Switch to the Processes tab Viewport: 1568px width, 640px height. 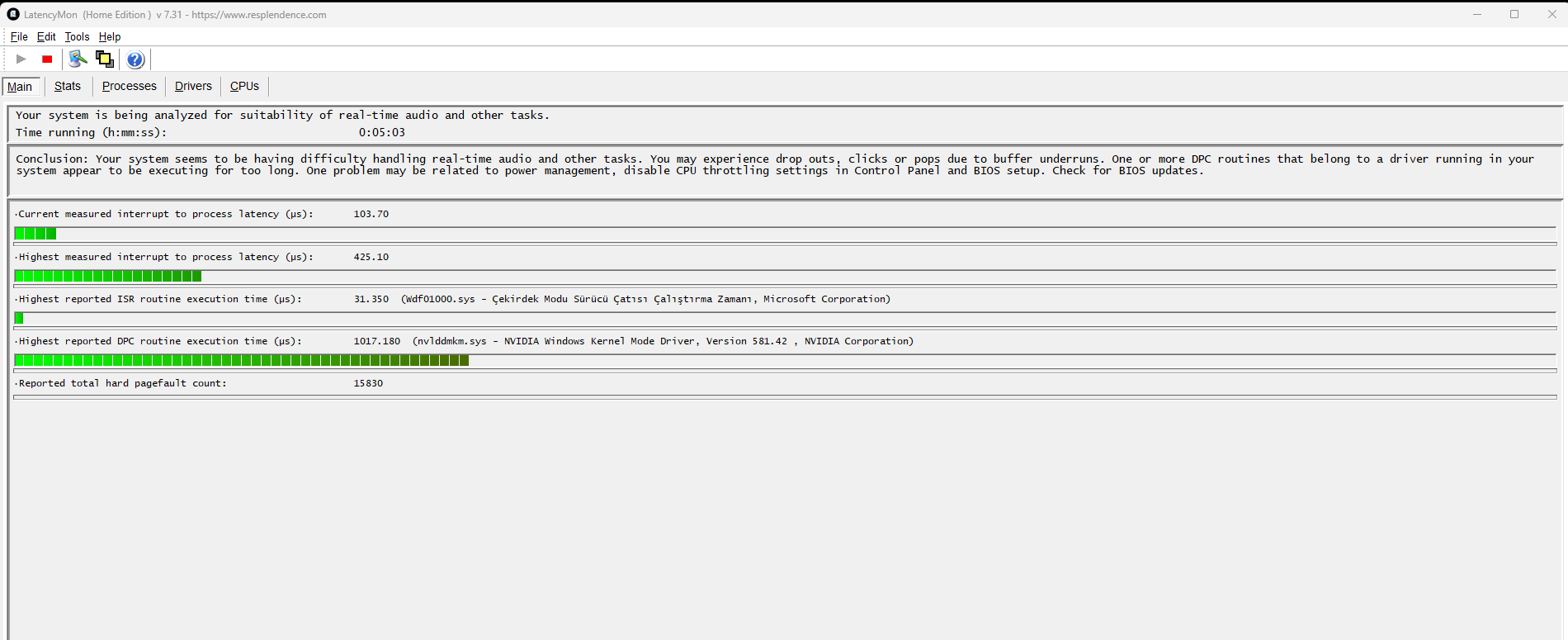pyautogui.click(x=130, y=86)
